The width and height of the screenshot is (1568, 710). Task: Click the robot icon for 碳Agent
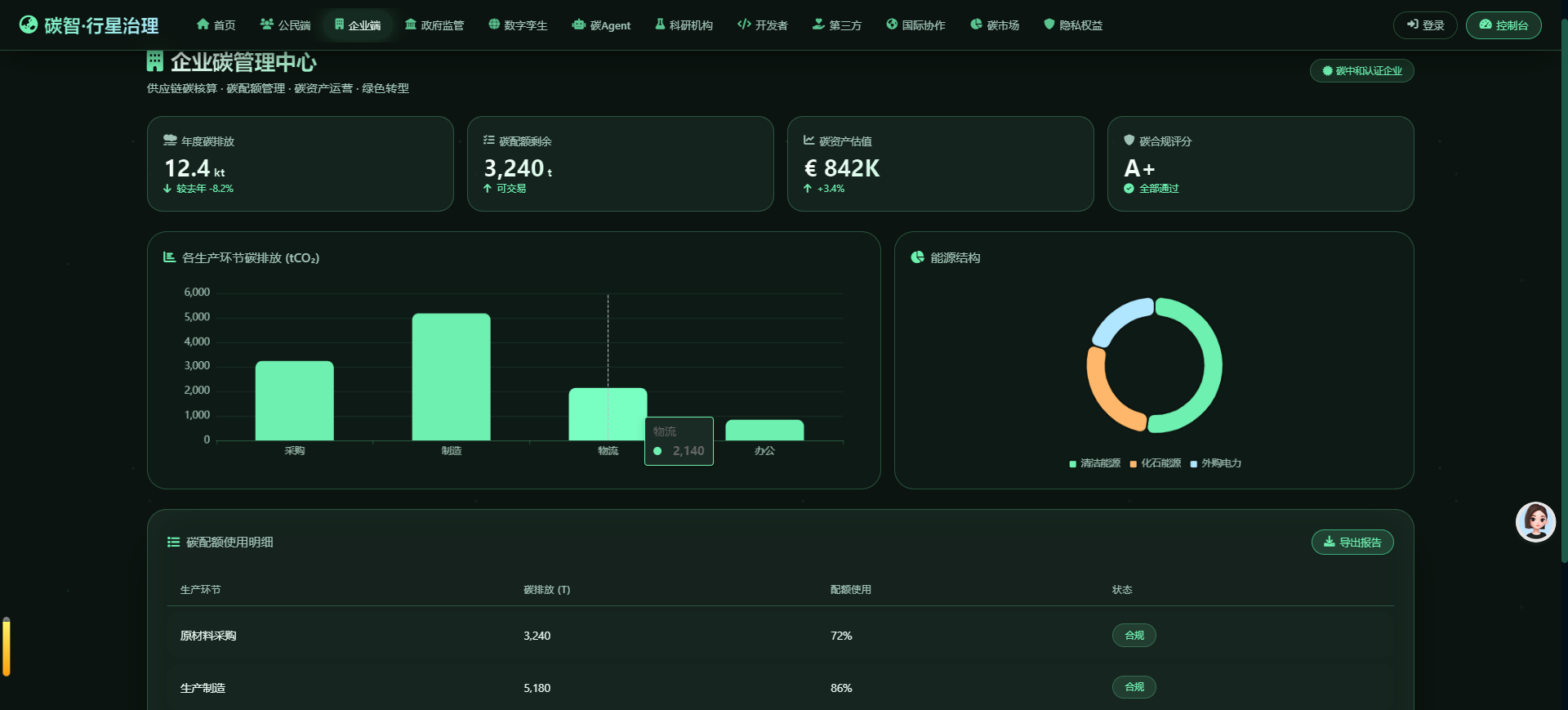pos(579,25)
